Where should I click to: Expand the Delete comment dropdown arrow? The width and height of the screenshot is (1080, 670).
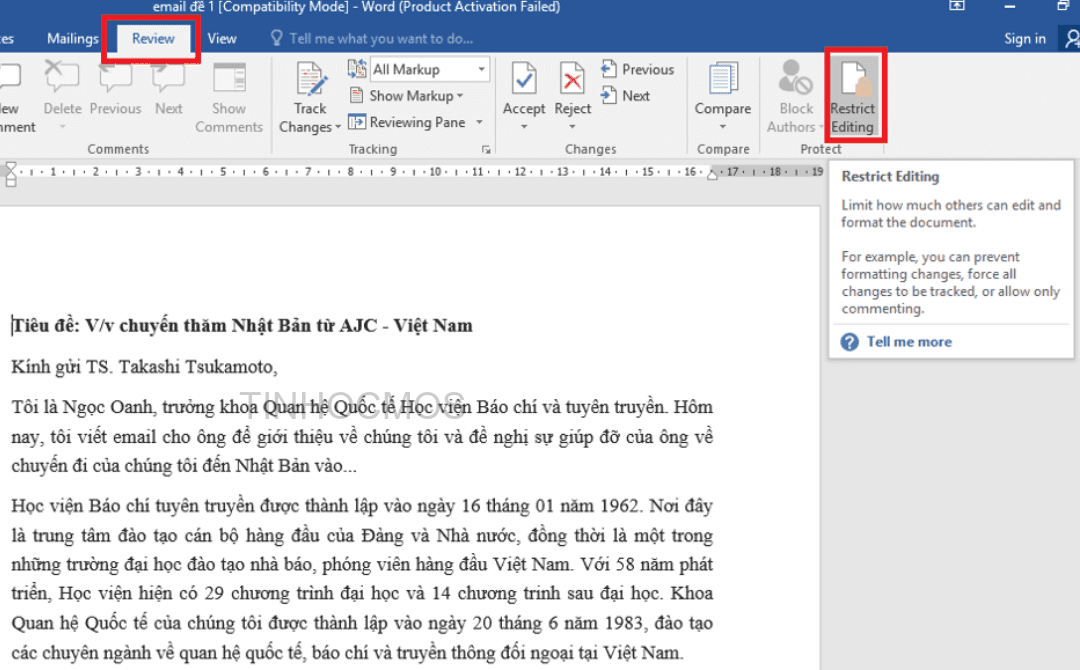coord(62,127)
